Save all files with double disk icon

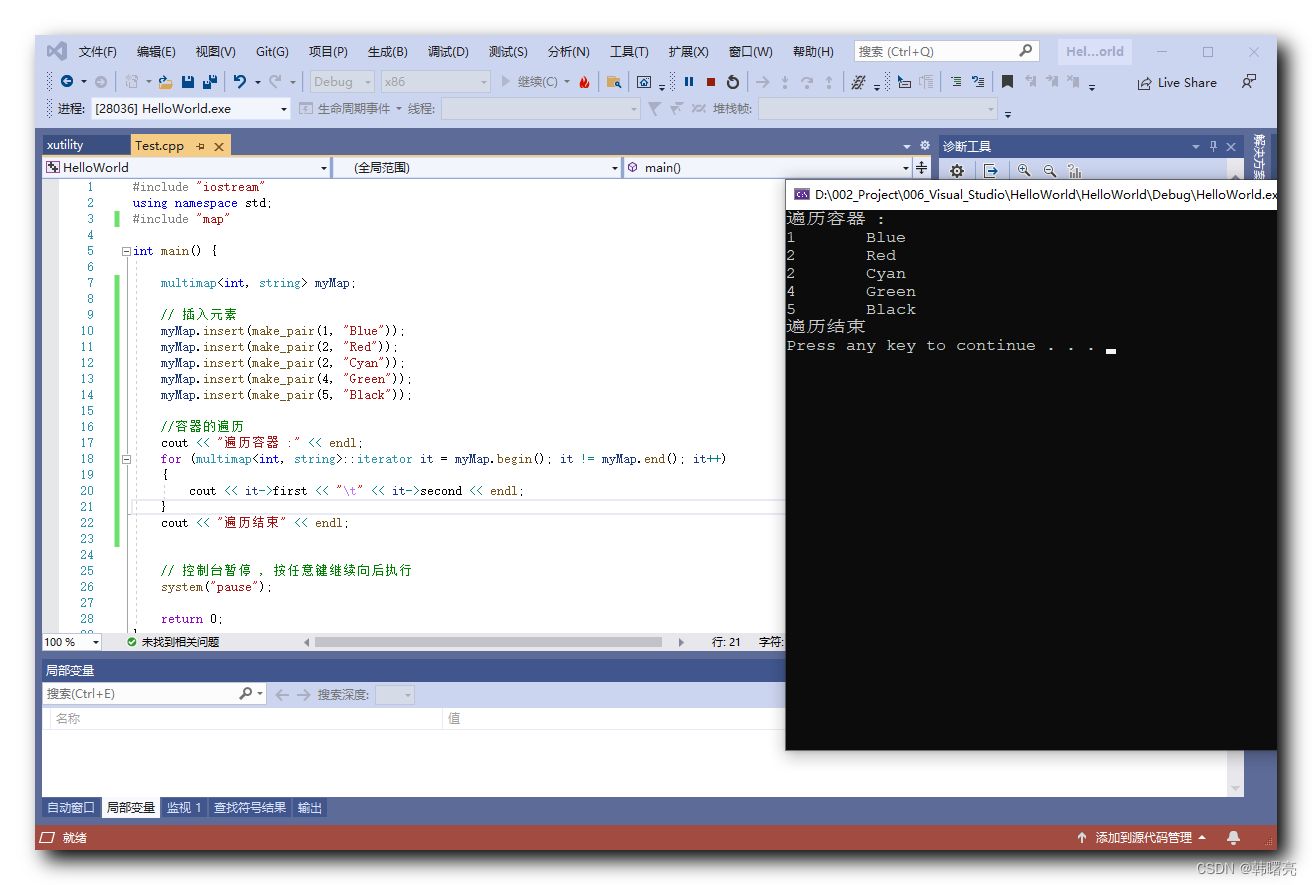click(210, 82)
